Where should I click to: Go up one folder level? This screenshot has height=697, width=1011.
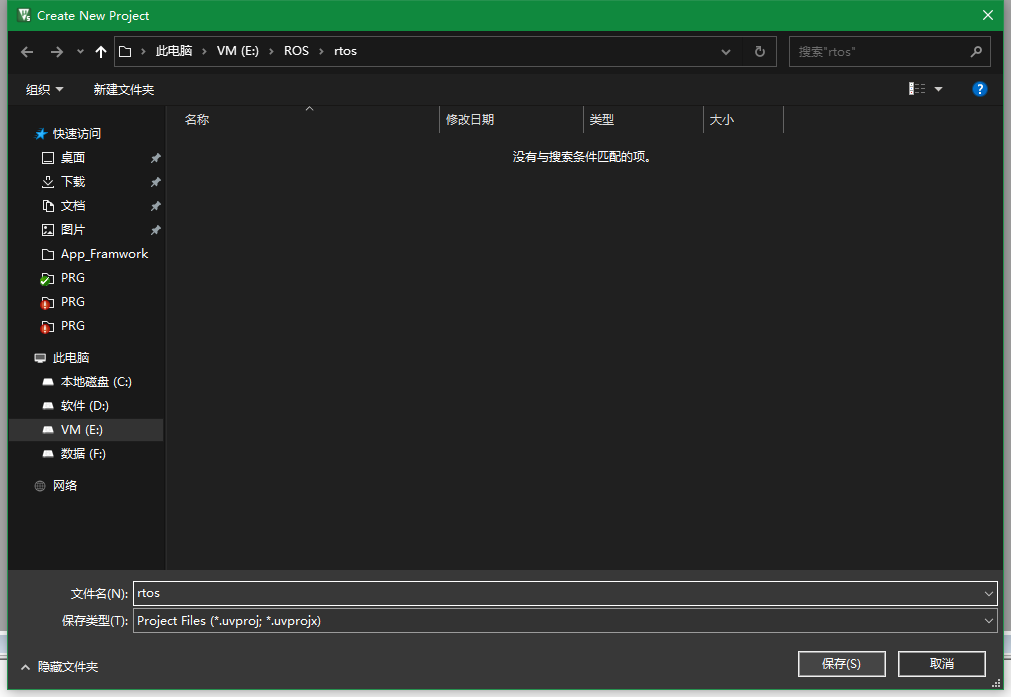[101, 52]
